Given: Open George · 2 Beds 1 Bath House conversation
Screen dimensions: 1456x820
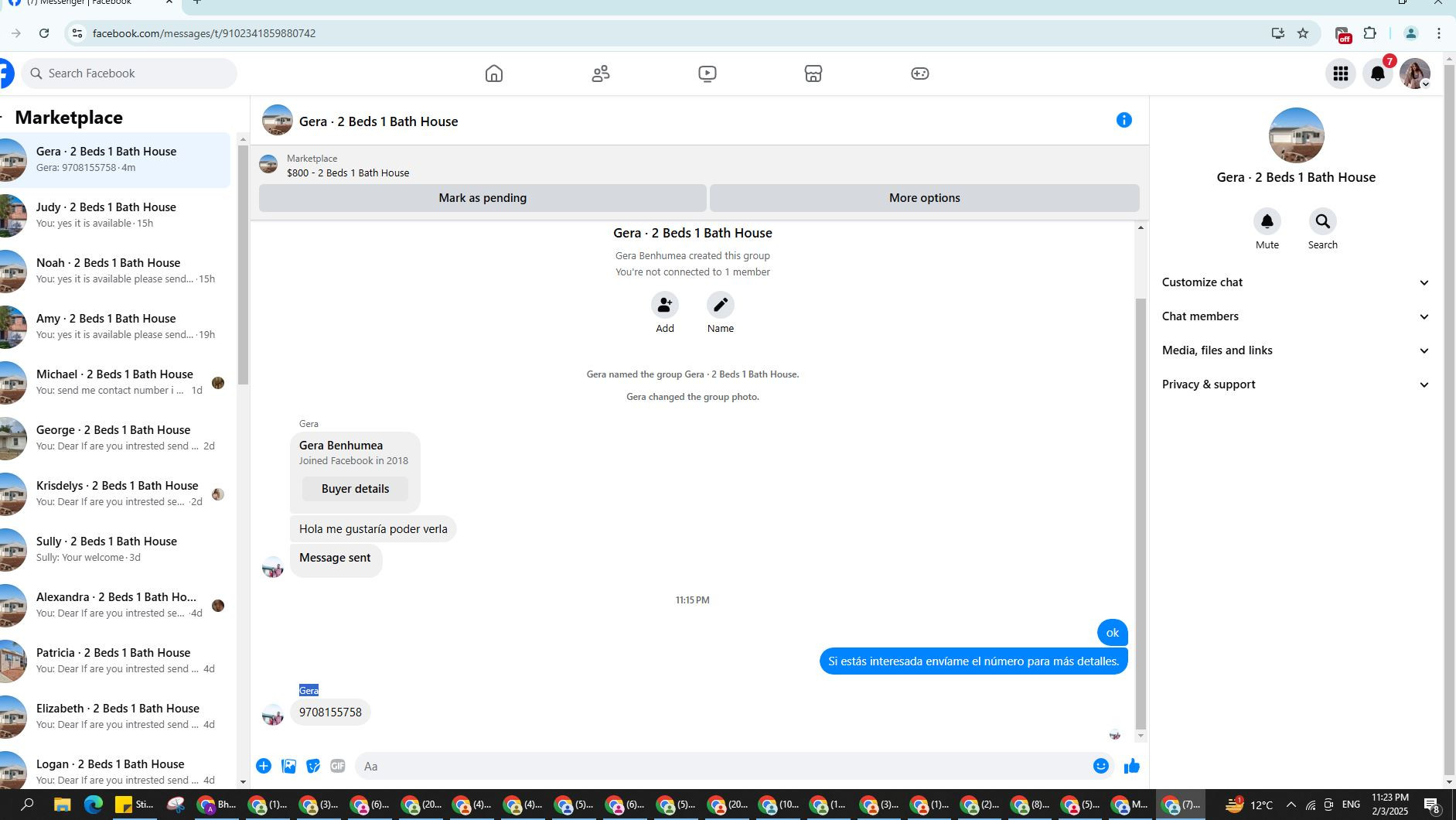Looking at the screenshot, I should [115, 438].
